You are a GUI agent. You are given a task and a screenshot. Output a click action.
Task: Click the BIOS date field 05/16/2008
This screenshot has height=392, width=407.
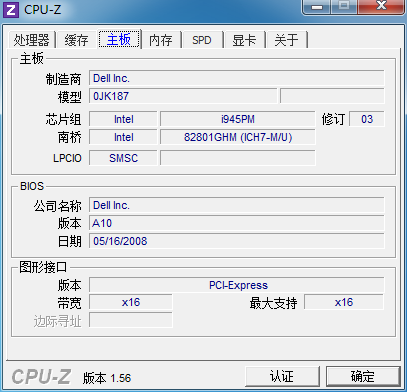tap(237, 241)
